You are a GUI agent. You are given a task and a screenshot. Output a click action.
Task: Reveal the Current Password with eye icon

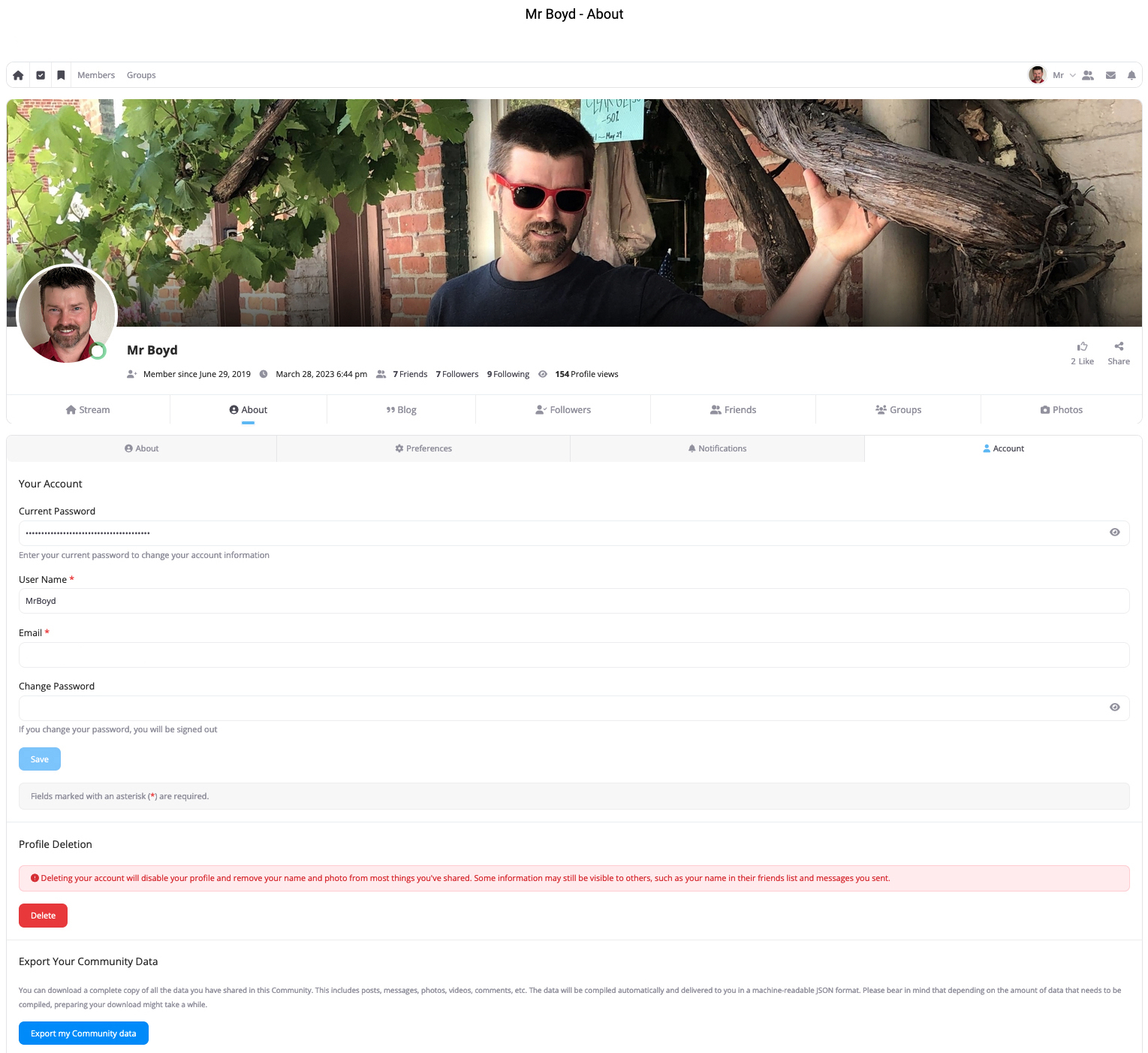pyautogui.click(x=1114, y=533)
